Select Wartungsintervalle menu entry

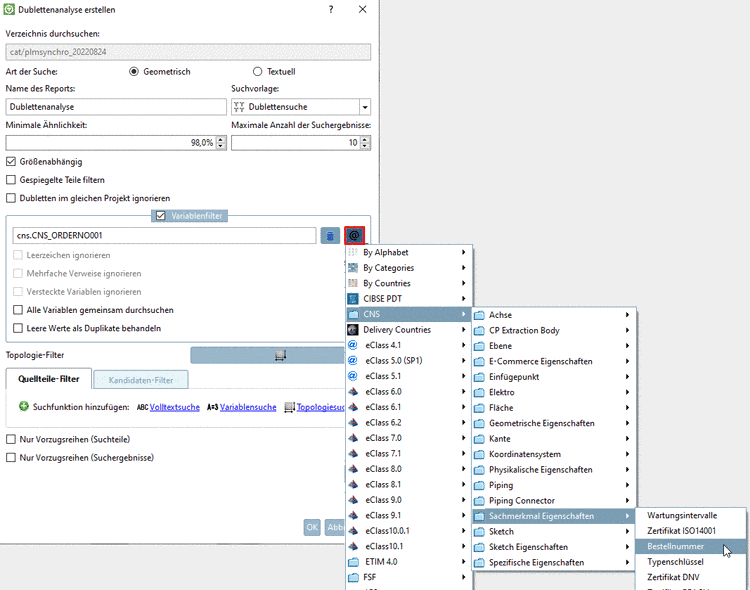(x=691, y=515)
